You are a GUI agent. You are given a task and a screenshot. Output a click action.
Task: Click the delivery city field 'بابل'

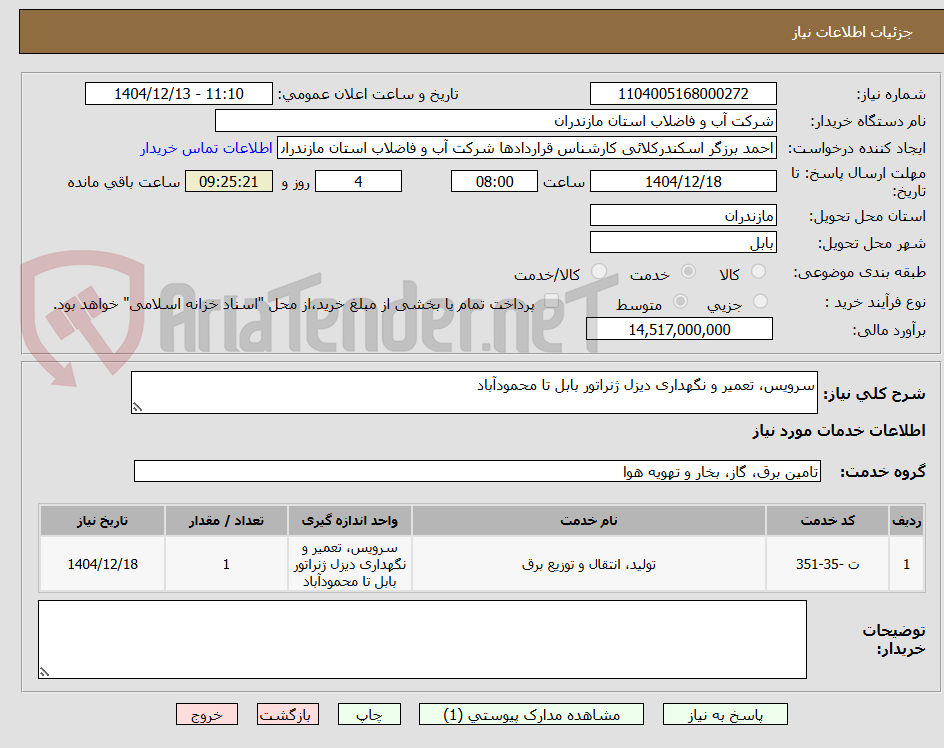tap(683, 243)
